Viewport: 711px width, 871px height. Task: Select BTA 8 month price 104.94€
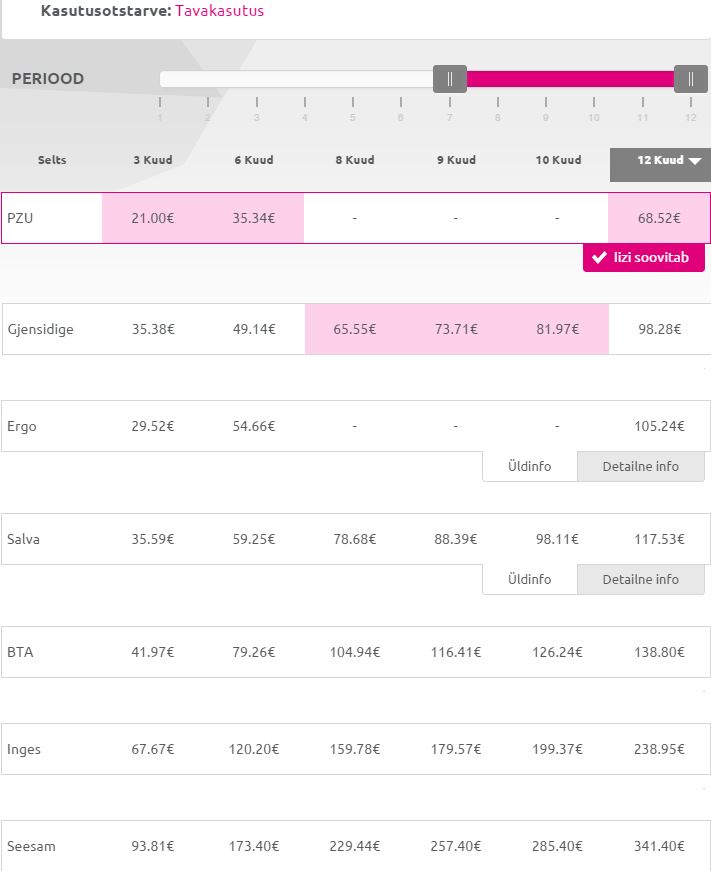click(355, 652)
